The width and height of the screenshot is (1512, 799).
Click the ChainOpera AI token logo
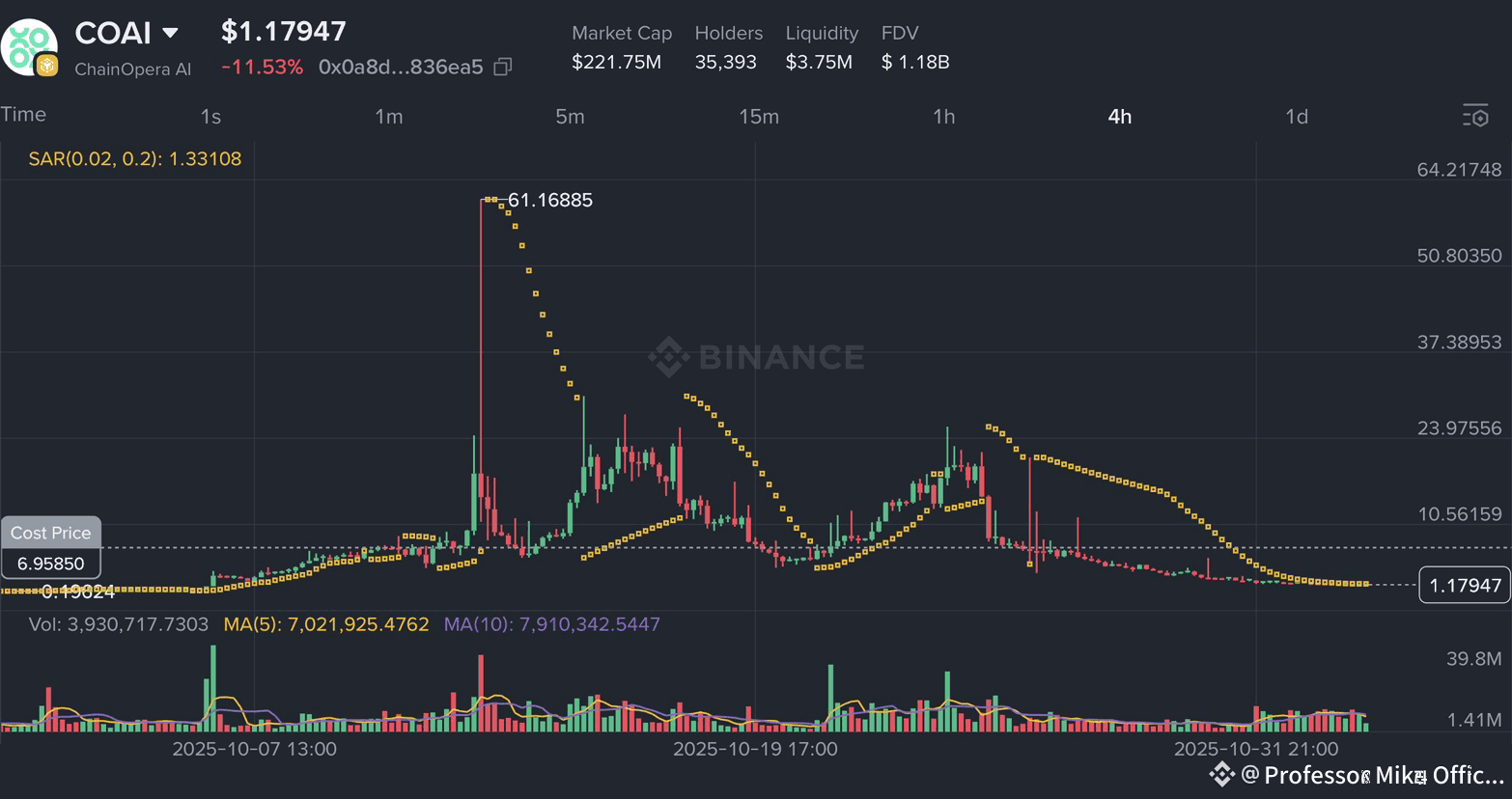tap(29, 47)
